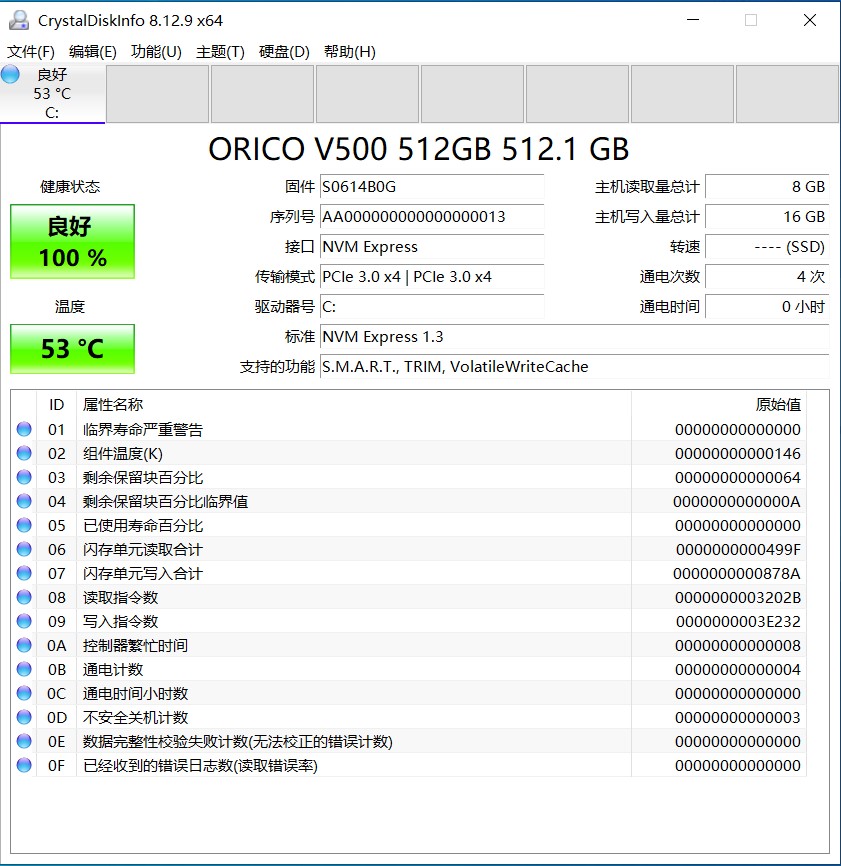Screen dimensions: 841x866
Task: Click the green 良好 100% health status button
Action: [x=71, y=241]
